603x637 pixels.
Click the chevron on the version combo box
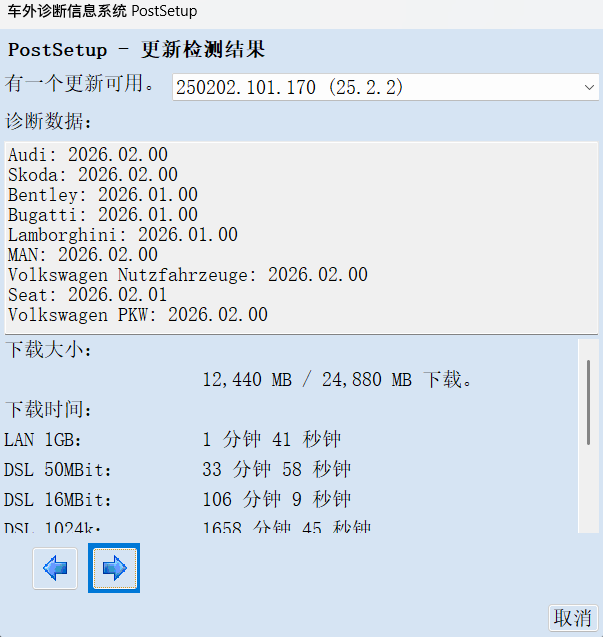pos(588,88)
